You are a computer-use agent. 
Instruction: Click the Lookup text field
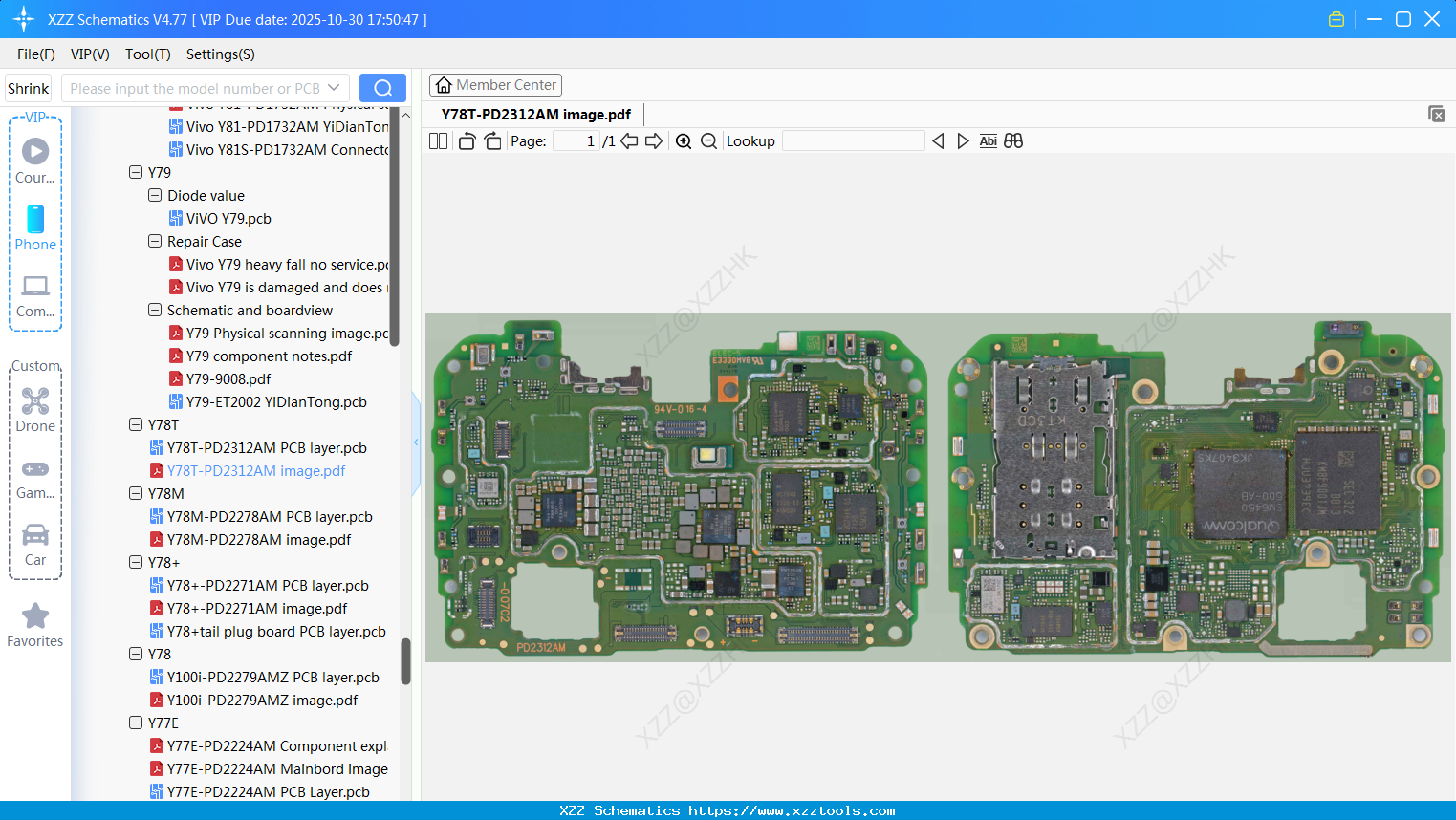[854, 141]
